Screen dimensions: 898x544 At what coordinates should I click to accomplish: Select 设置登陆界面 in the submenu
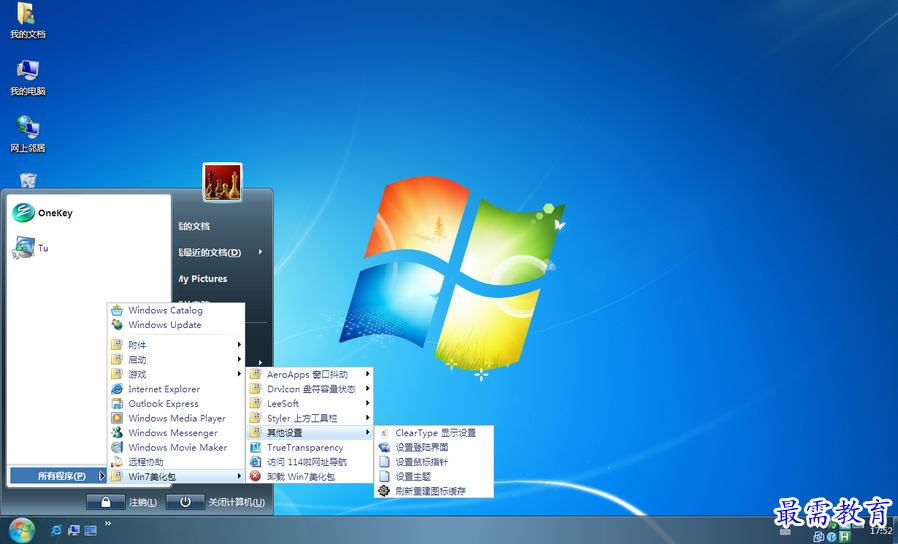tap(434, 447)
